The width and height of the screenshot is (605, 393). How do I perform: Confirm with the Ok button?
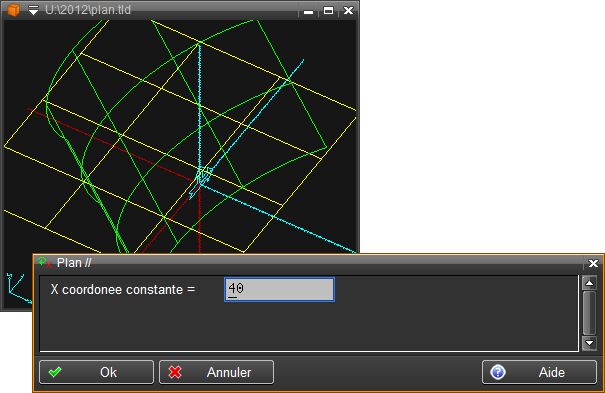tap(96, 372)
